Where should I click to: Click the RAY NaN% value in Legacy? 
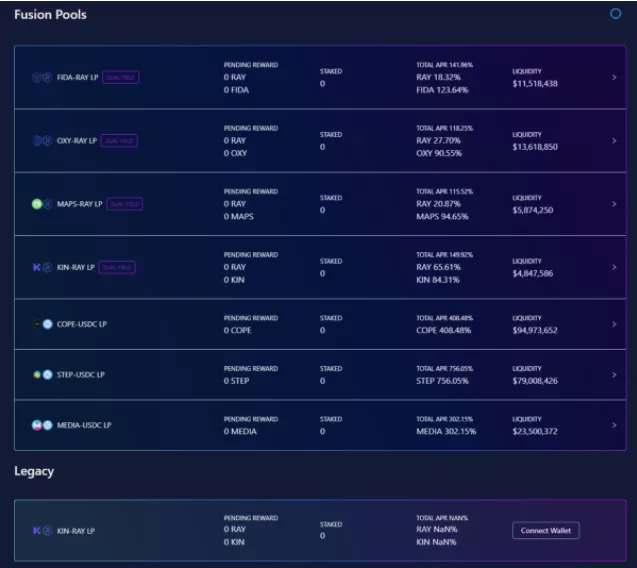pyautogui.click(x=437, y=529)
